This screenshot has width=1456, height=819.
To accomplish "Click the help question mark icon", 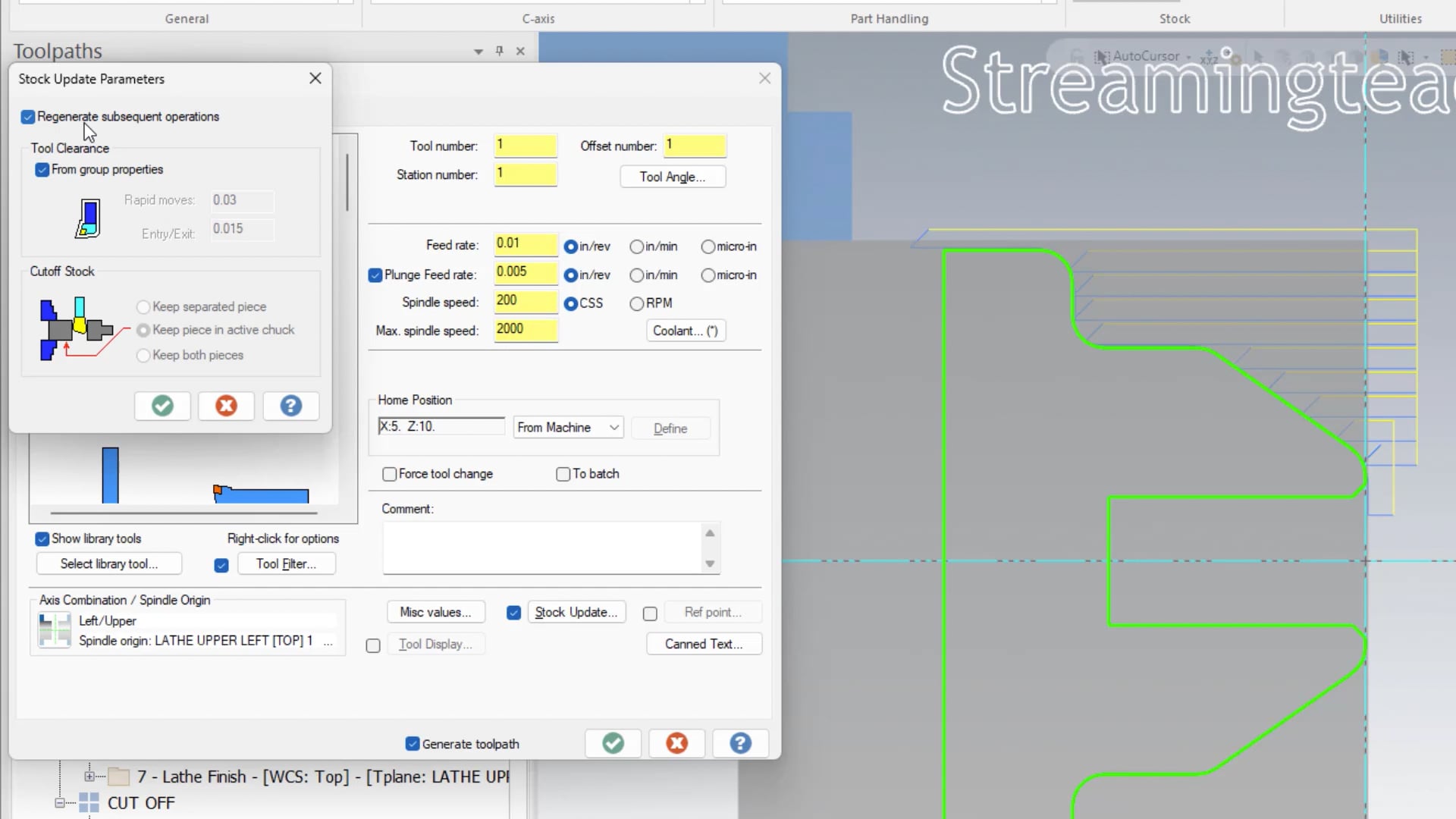I will coord(291,405).
